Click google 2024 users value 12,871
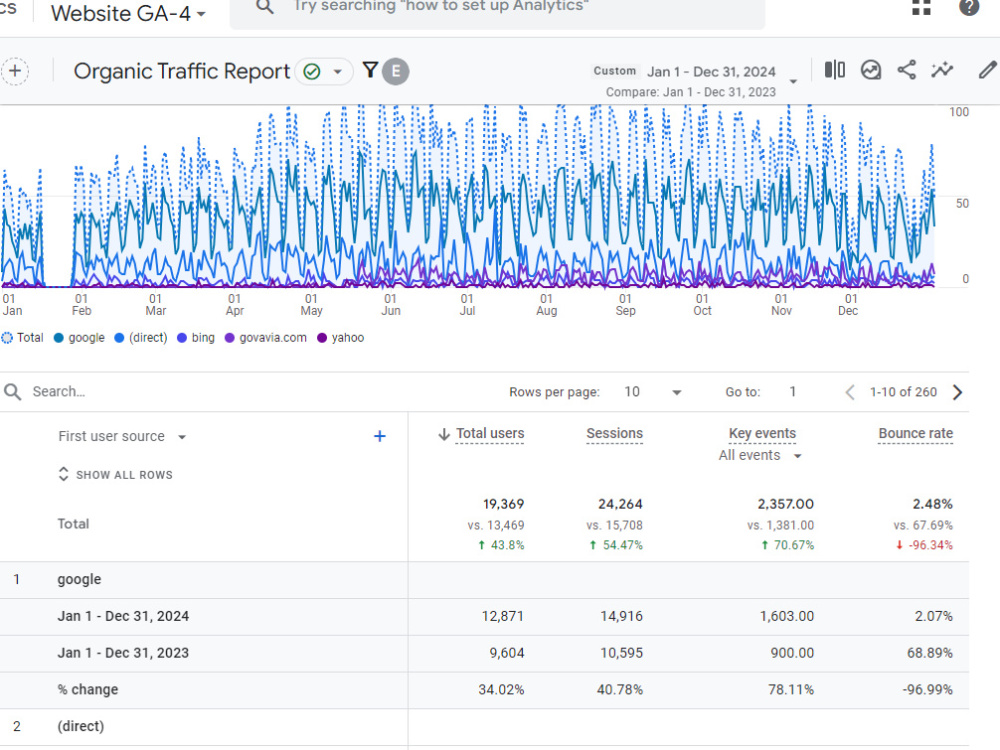The height and width of the screenshot is (750, 1000). [x=503, y=616]
